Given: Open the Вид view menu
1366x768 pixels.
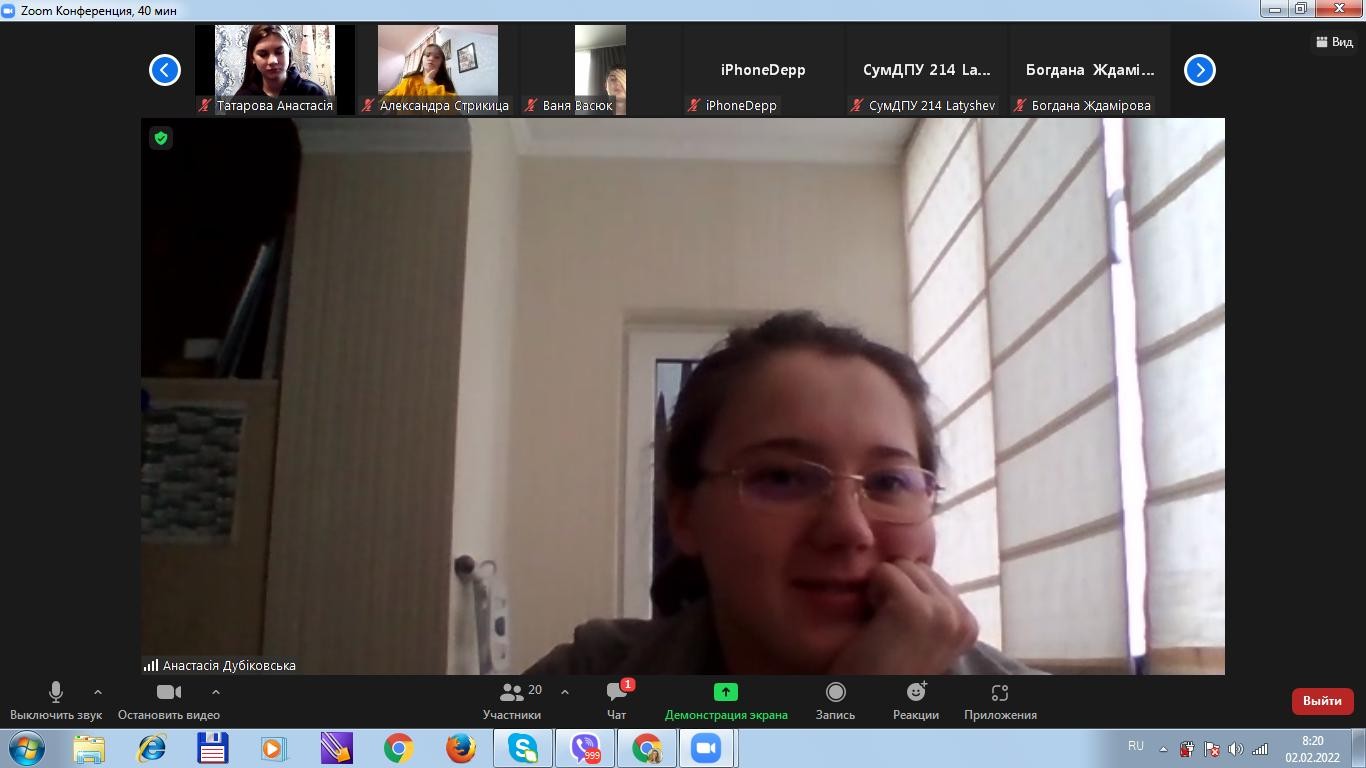Looking at the screenshot, I should click(1334, 42).
